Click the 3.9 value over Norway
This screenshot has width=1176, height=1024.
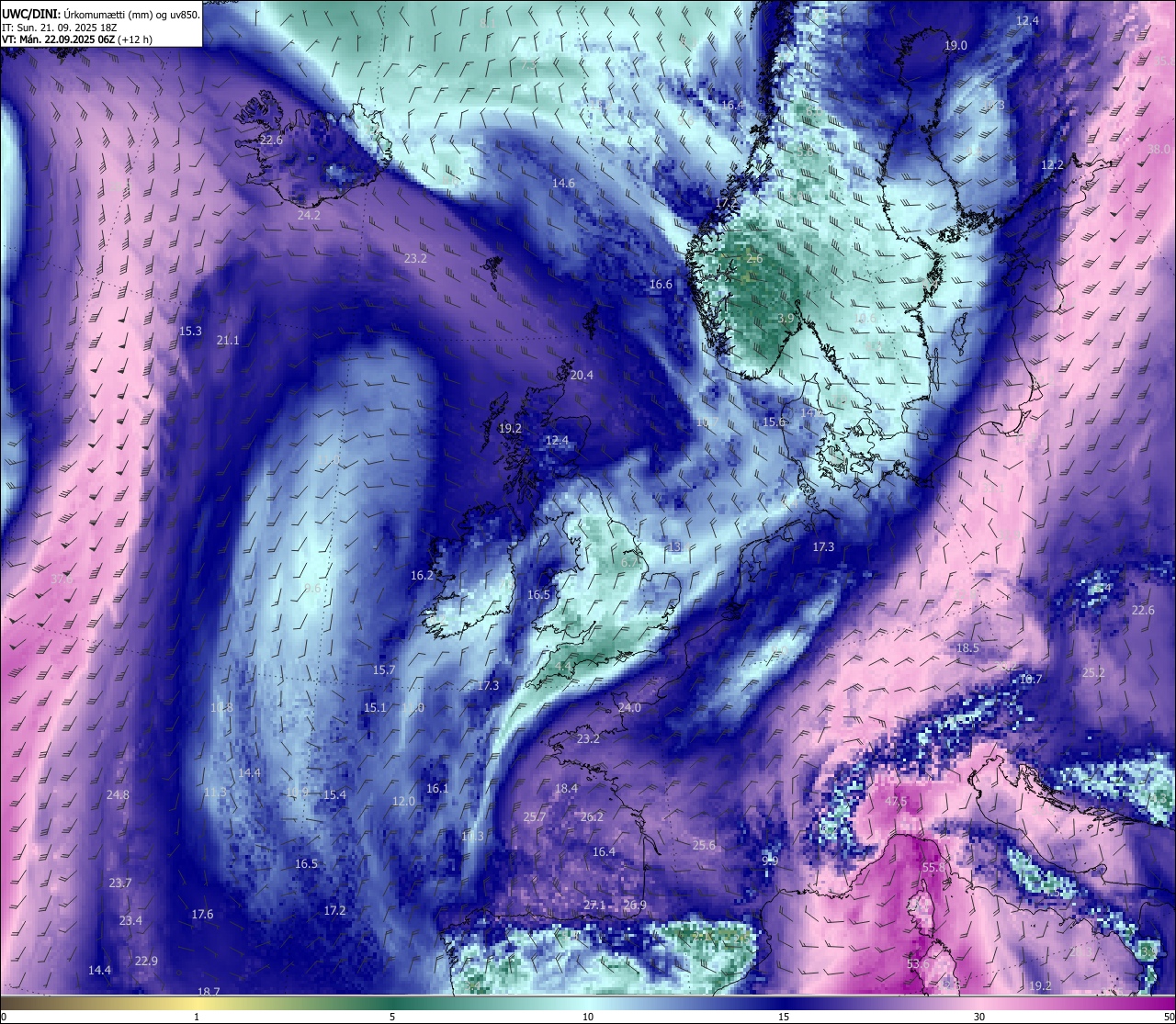[786, 319]
